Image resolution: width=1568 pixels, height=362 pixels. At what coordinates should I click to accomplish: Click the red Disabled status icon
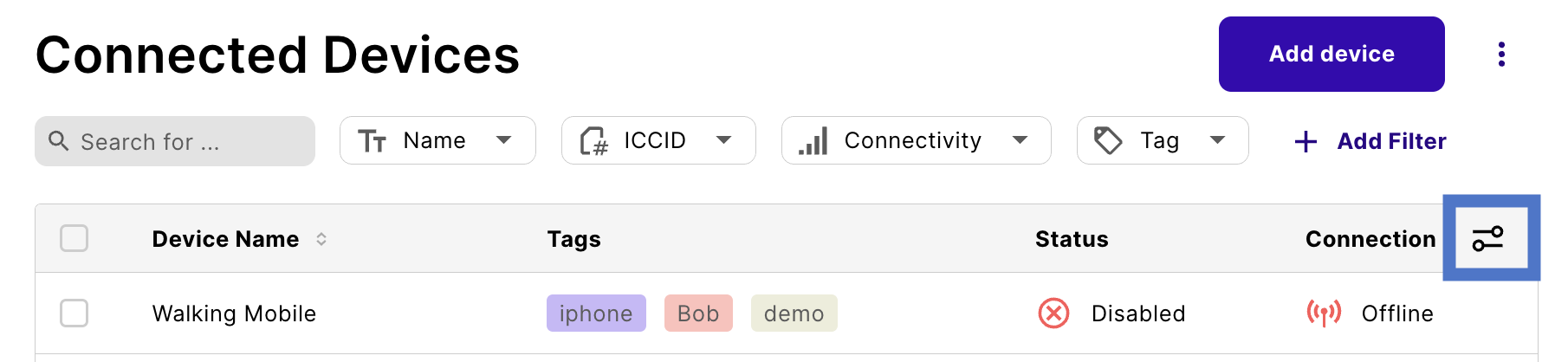pos(1053,314)
